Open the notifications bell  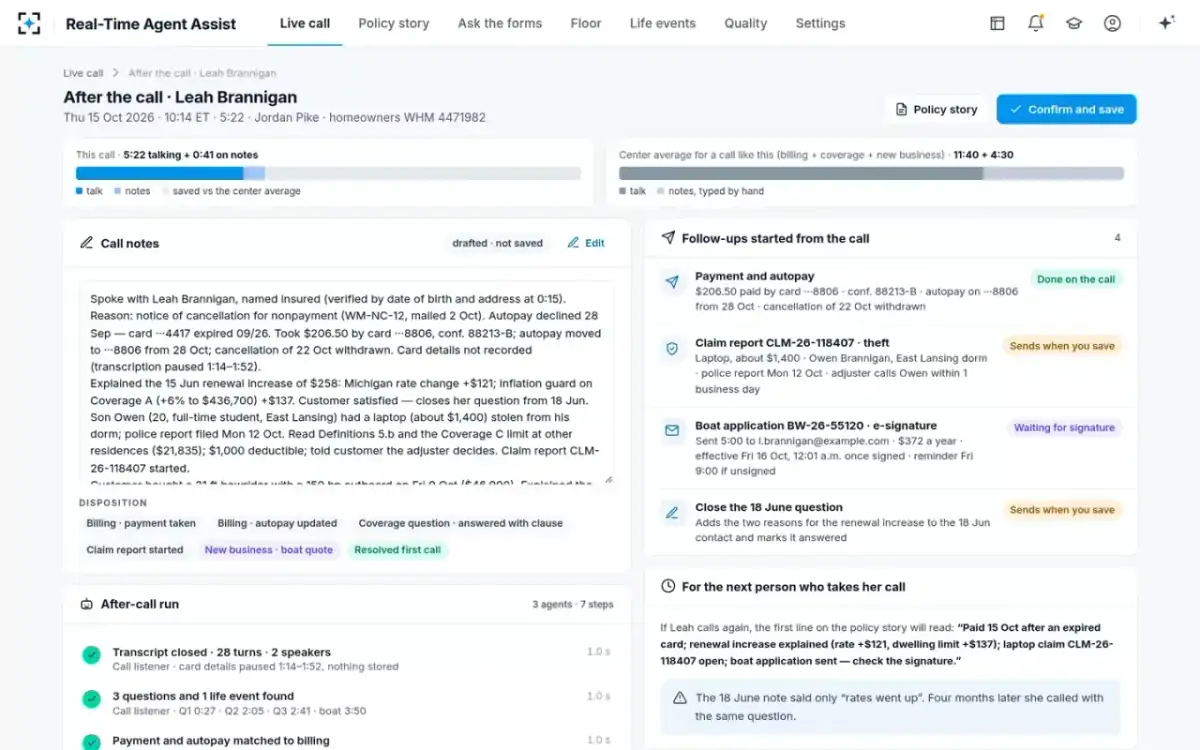pos(1035,23)
